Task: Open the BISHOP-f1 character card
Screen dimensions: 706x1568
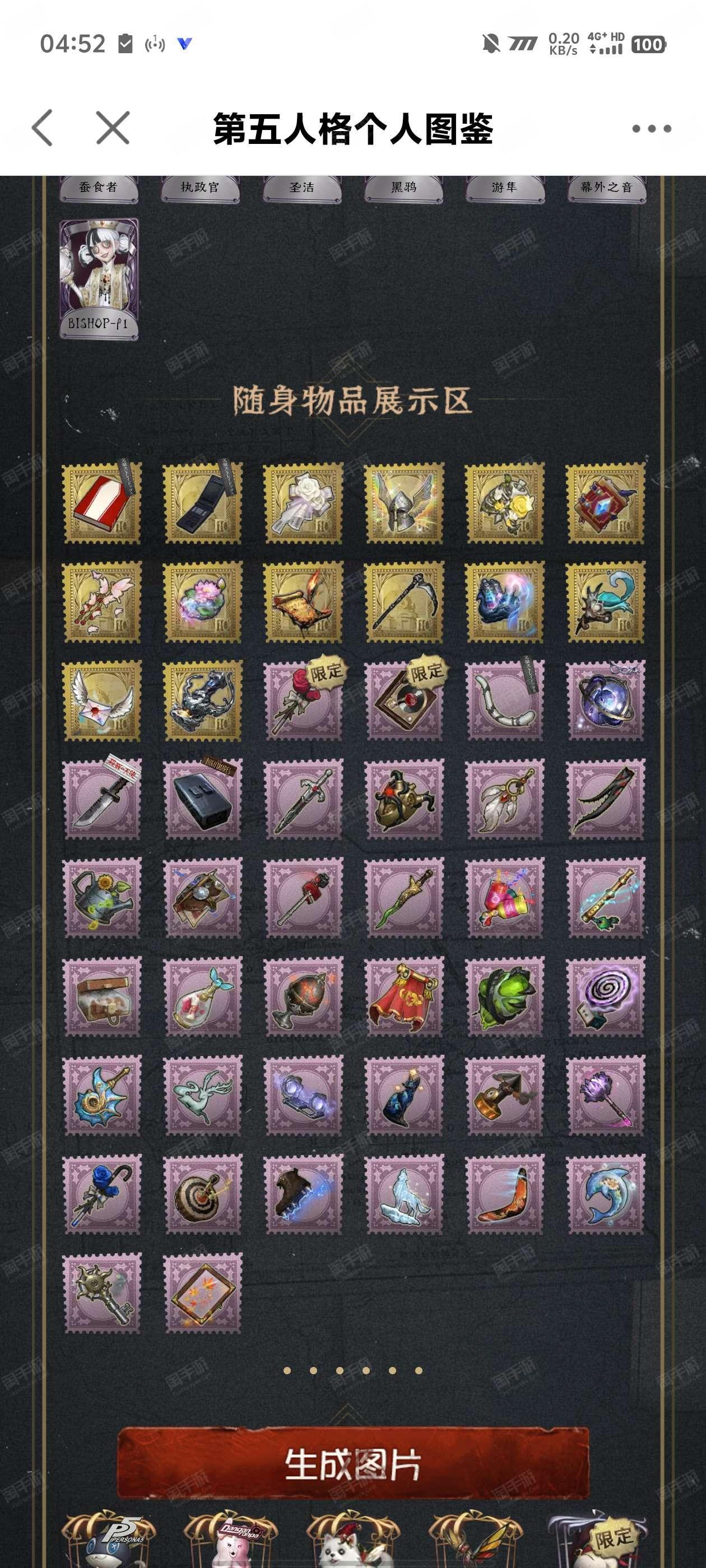Action: (99, 279)
